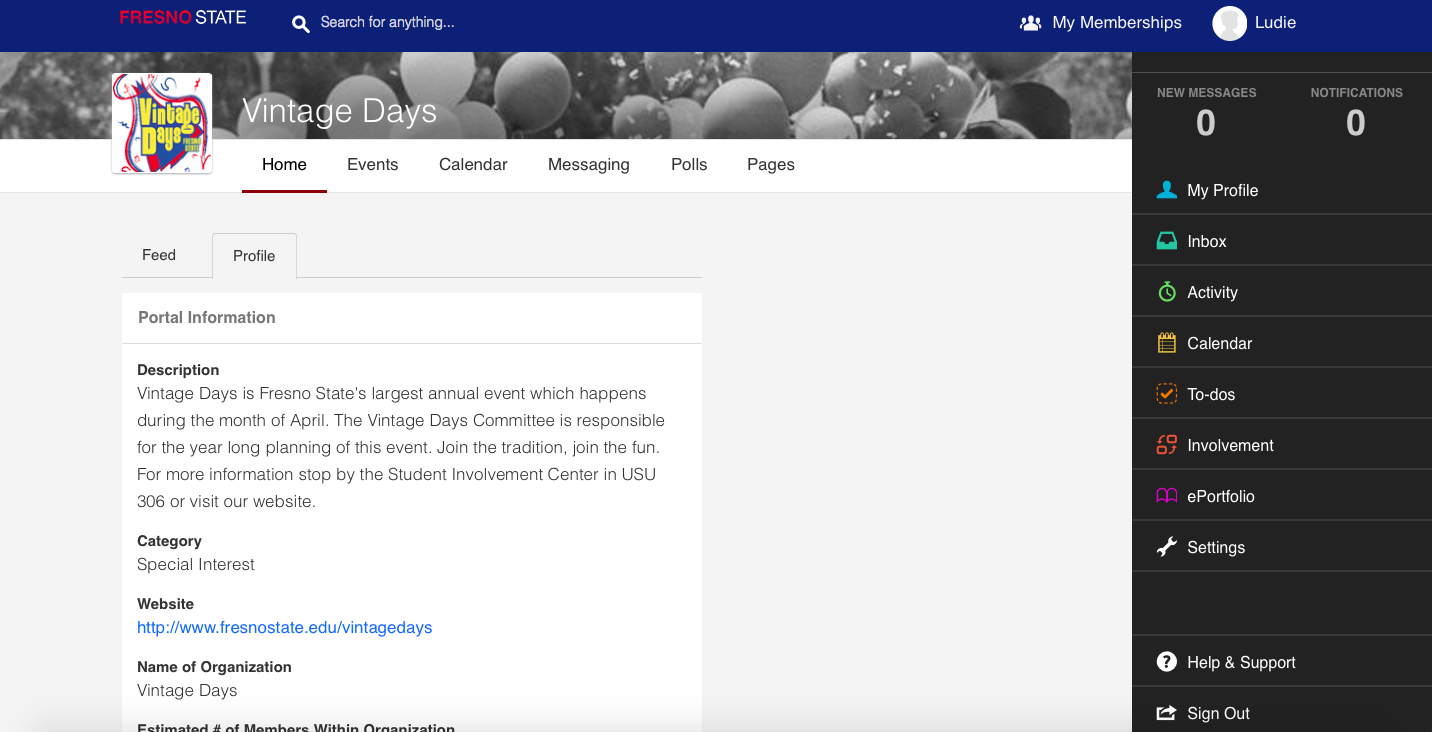Open the Calendar icon in sidebar
1432x732 pixels.
coord(1166,343)
